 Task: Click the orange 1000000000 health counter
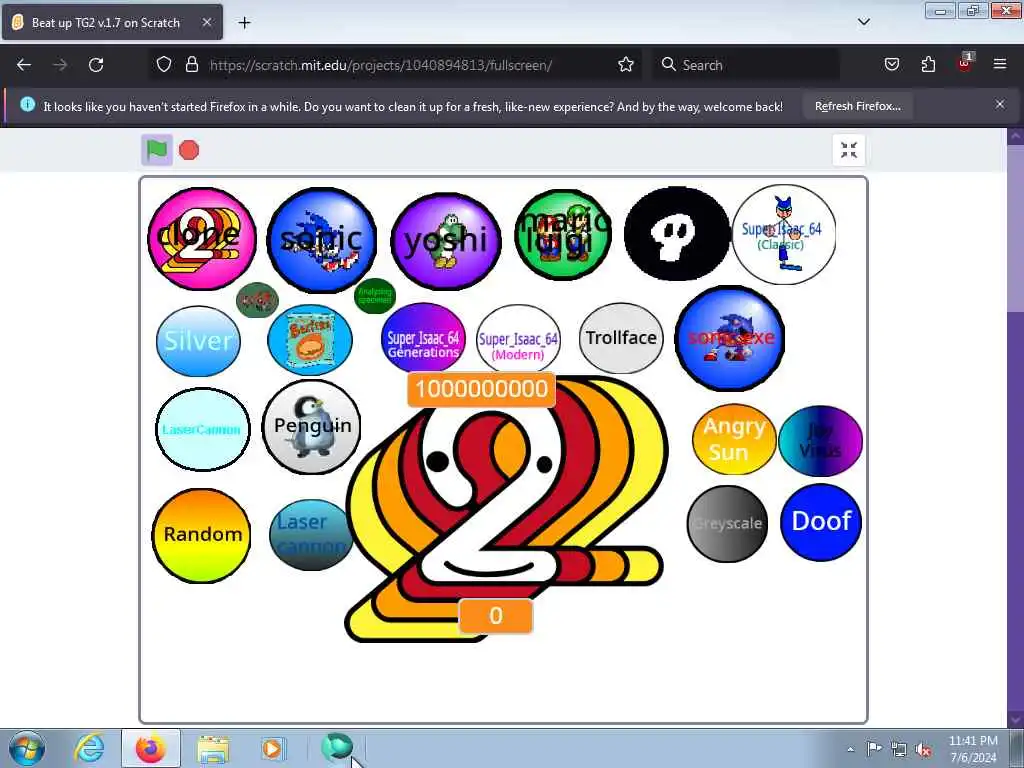pyautogui.click(x=481, y=389)
